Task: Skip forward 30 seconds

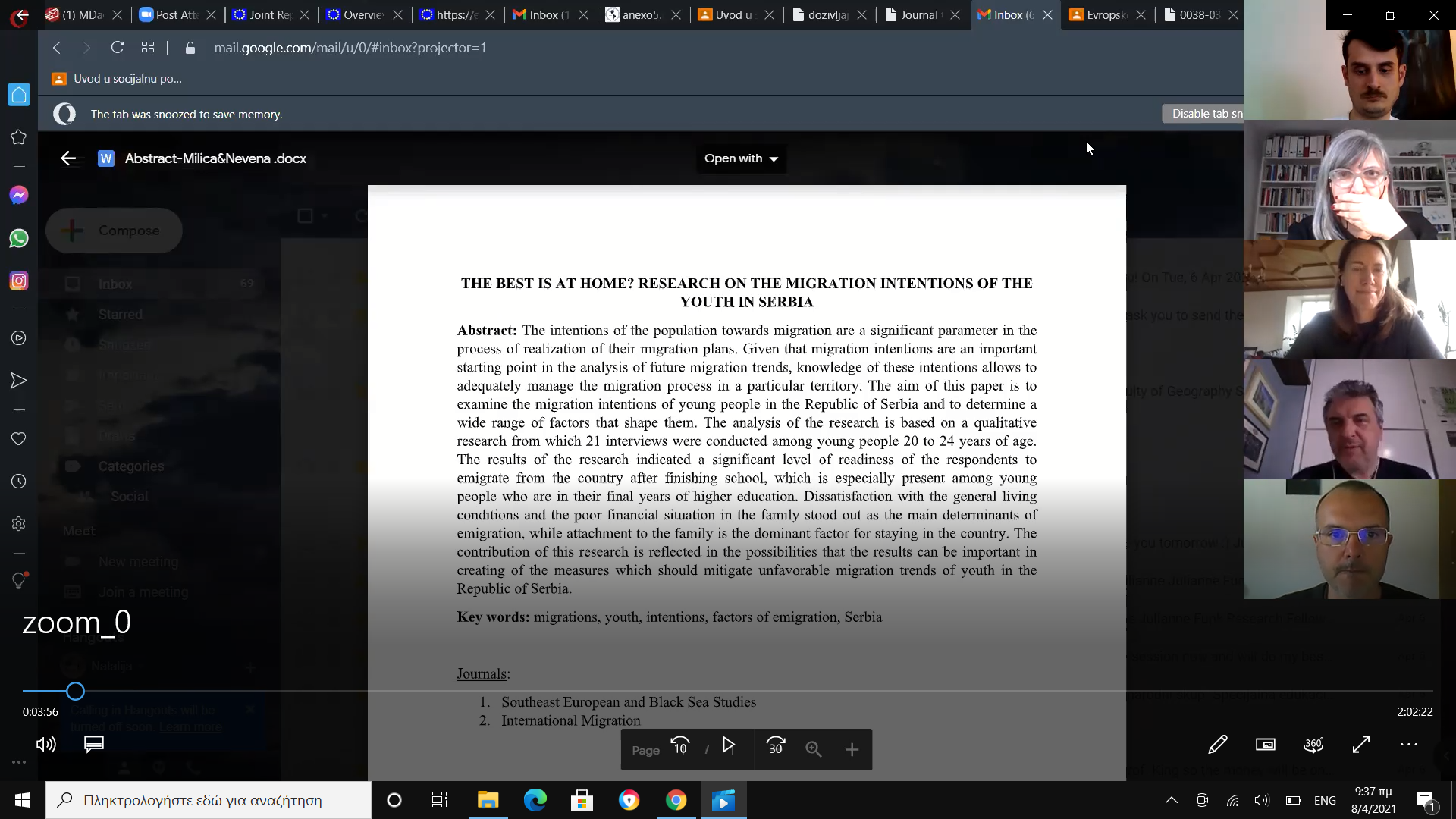Action: 776,745
